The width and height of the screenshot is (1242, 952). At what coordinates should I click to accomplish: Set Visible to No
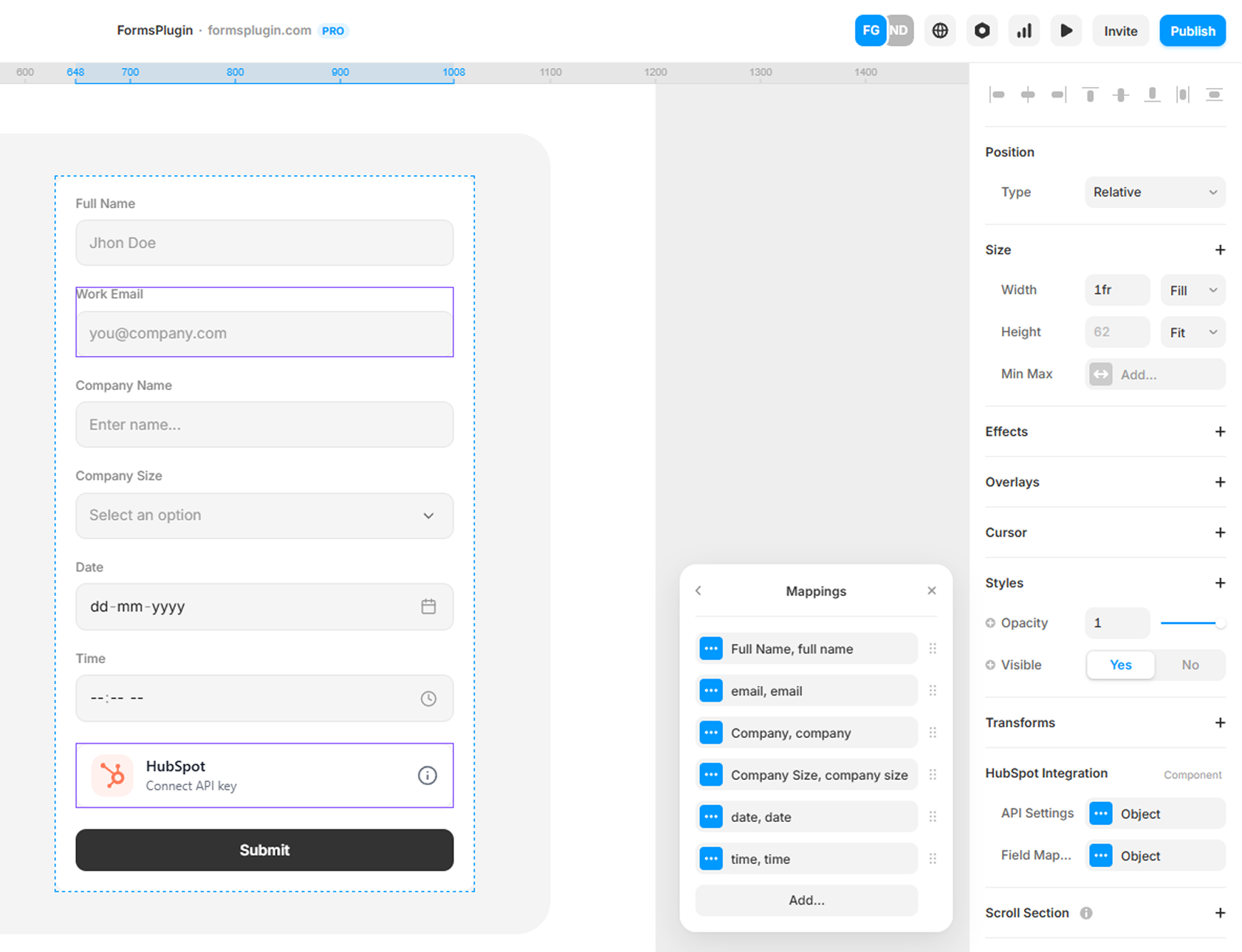click(1190, 665)
